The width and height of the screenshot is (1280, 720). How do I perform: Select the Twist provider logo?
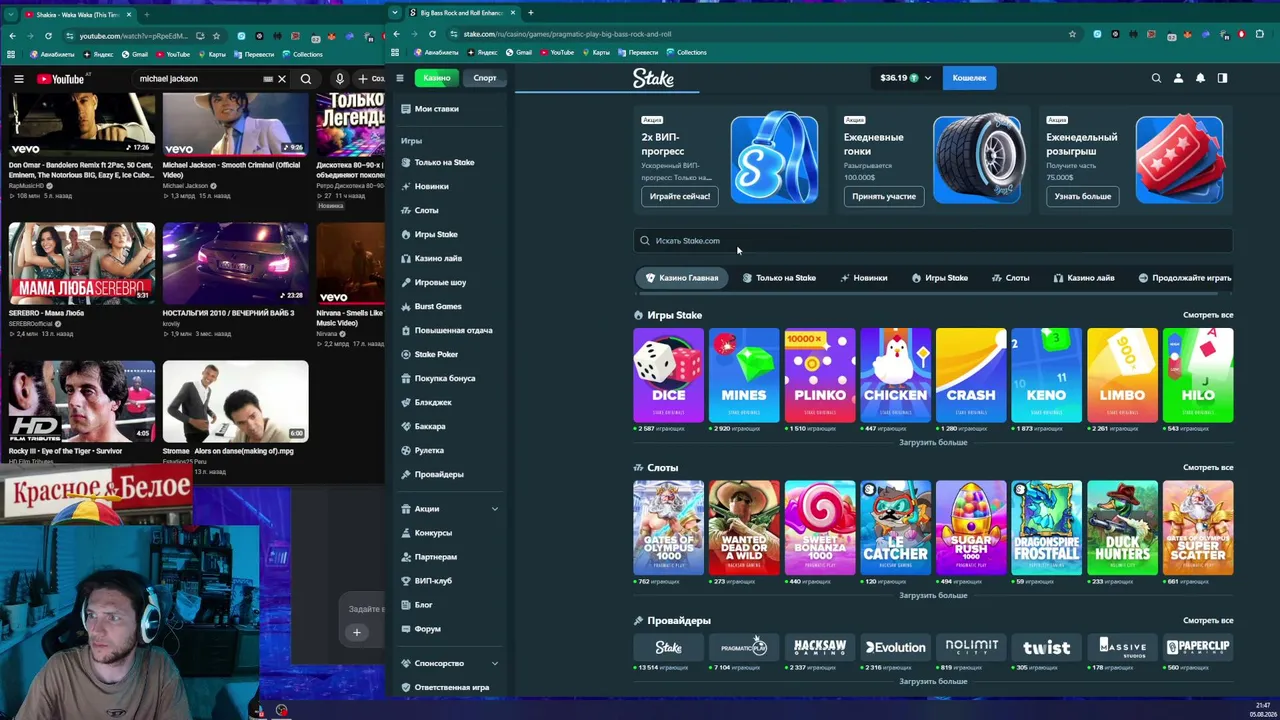point(1046,648)
